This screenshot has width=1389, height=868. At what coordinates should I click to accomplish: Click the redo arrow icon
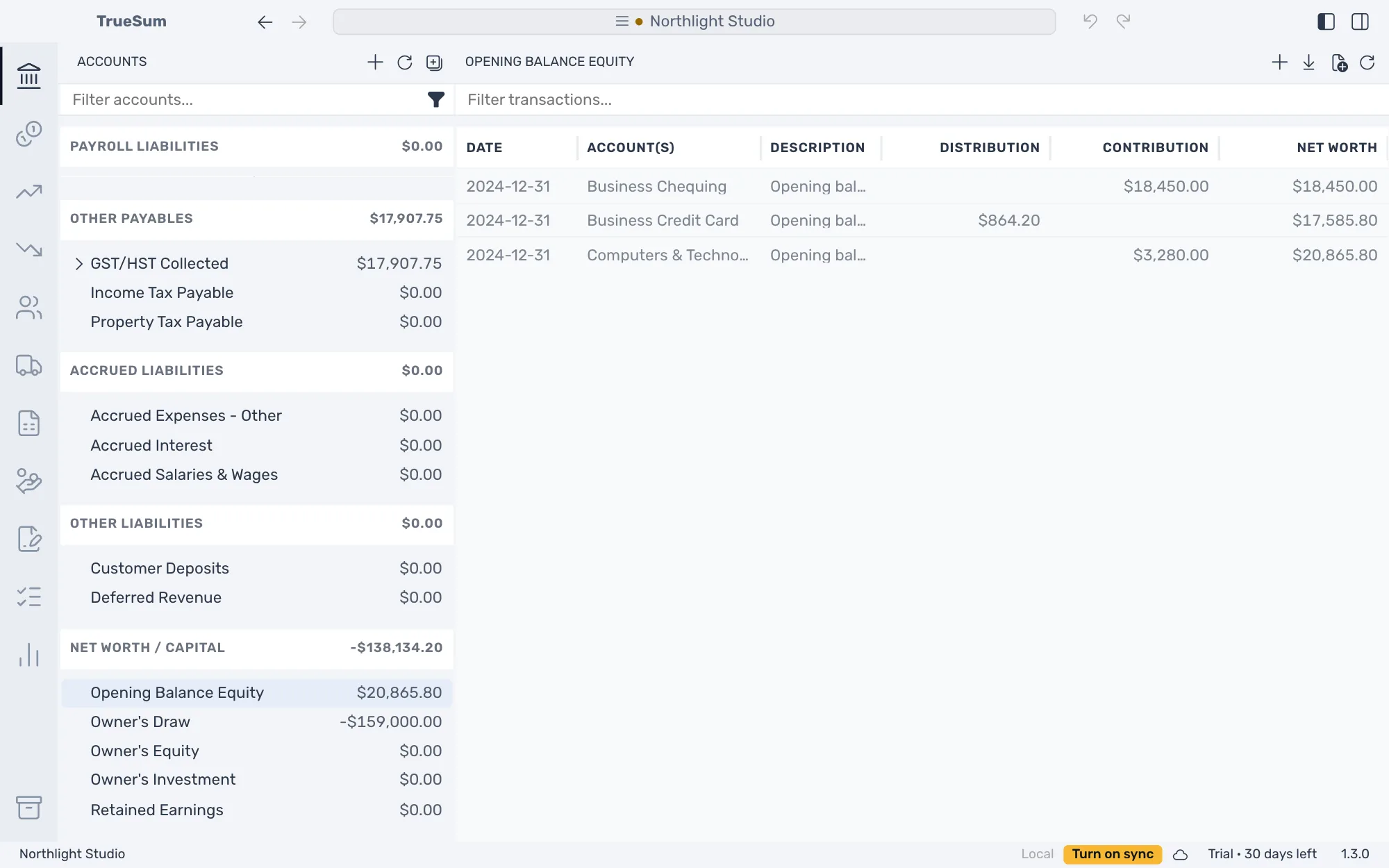click(1124, 22)
